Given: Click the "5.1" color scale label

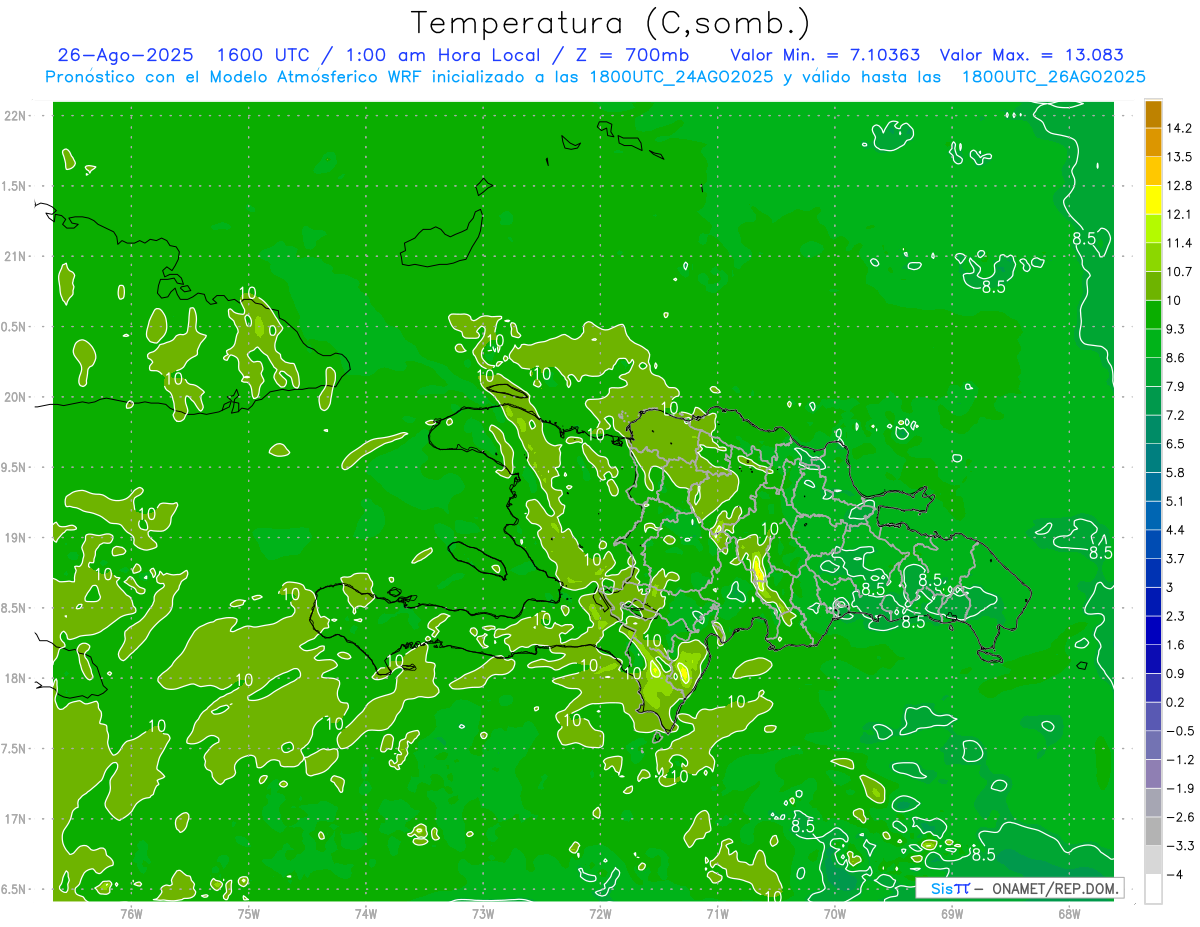Looking at the screenshot, I should [1176, 501].
